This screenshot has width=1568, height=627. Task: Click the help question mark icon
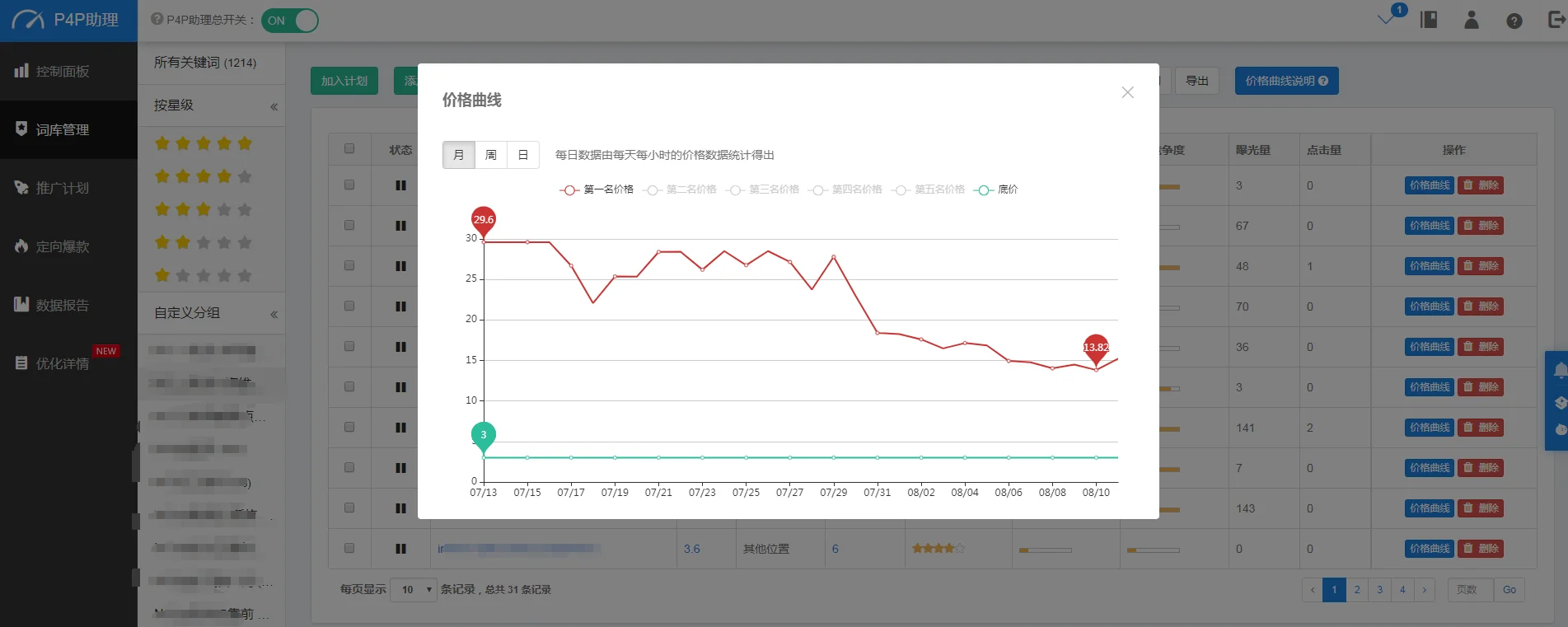(1514, 21)
